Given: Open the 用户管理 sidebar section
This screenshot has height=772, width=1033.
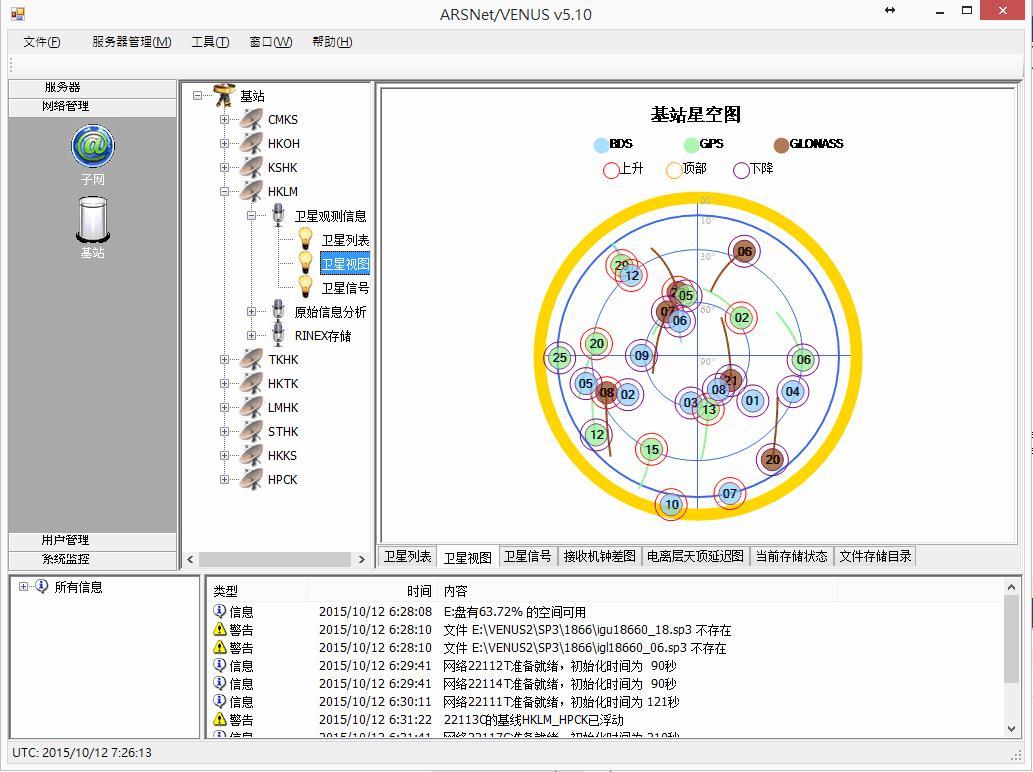Looking at the screenshot, I should [65, 540].
